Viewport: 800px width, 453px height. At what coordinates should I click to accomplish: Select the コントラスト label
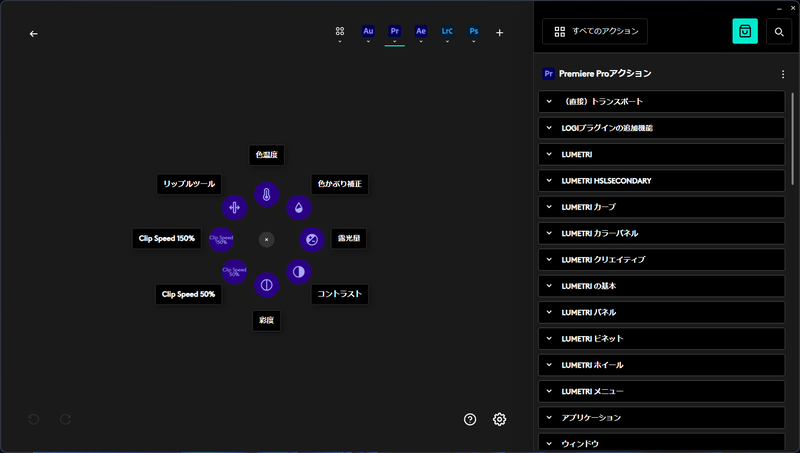[x=340, y=294]
